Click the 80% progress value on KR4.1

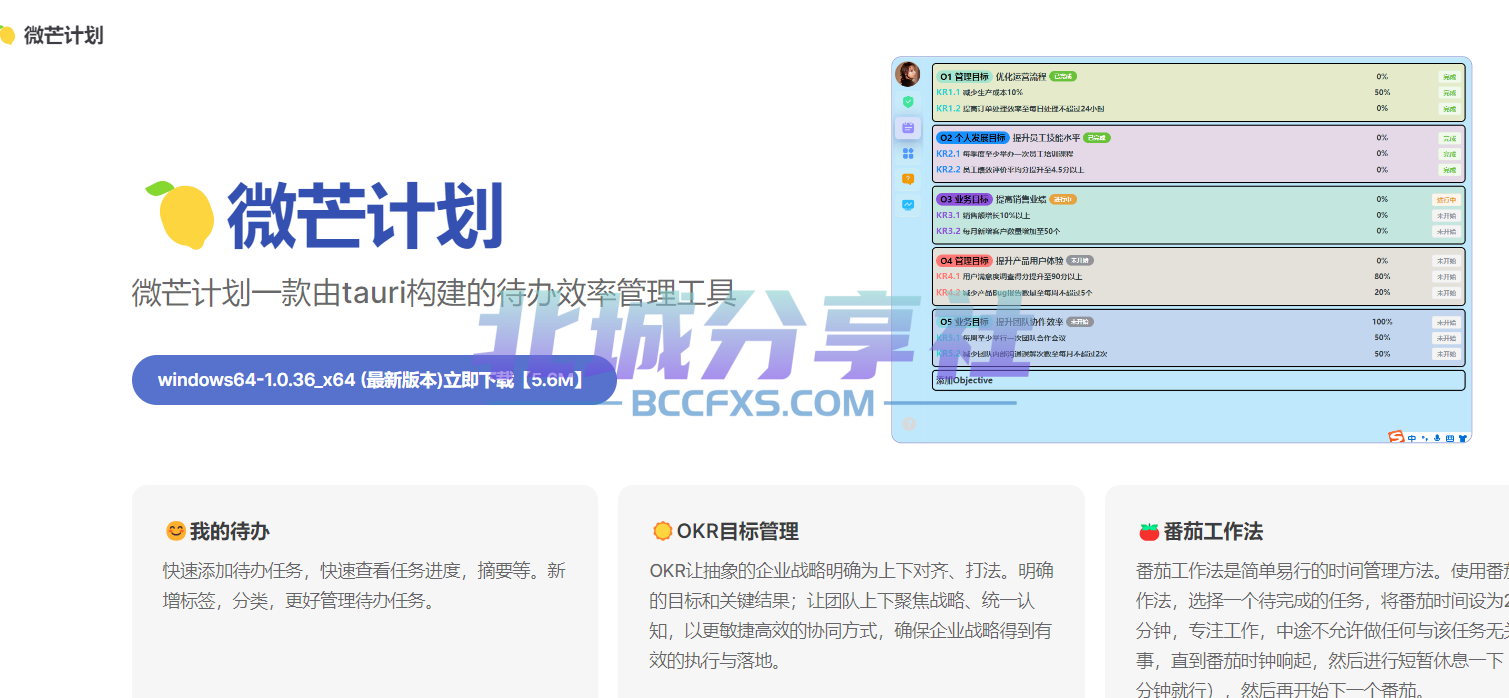[x=1382, y=276]
